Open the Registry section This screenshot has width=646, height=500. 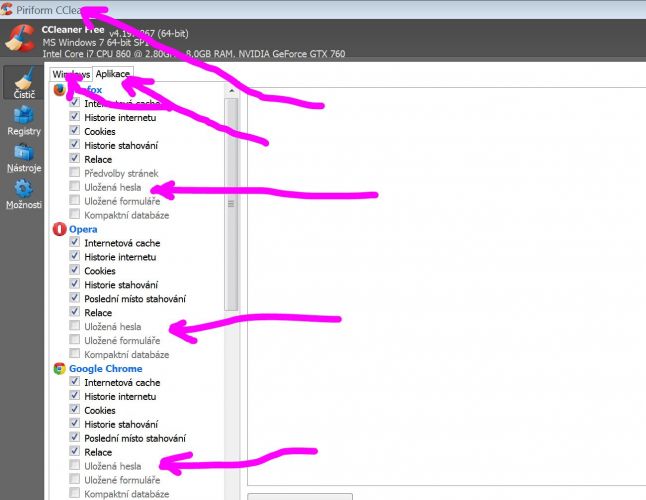23,121
